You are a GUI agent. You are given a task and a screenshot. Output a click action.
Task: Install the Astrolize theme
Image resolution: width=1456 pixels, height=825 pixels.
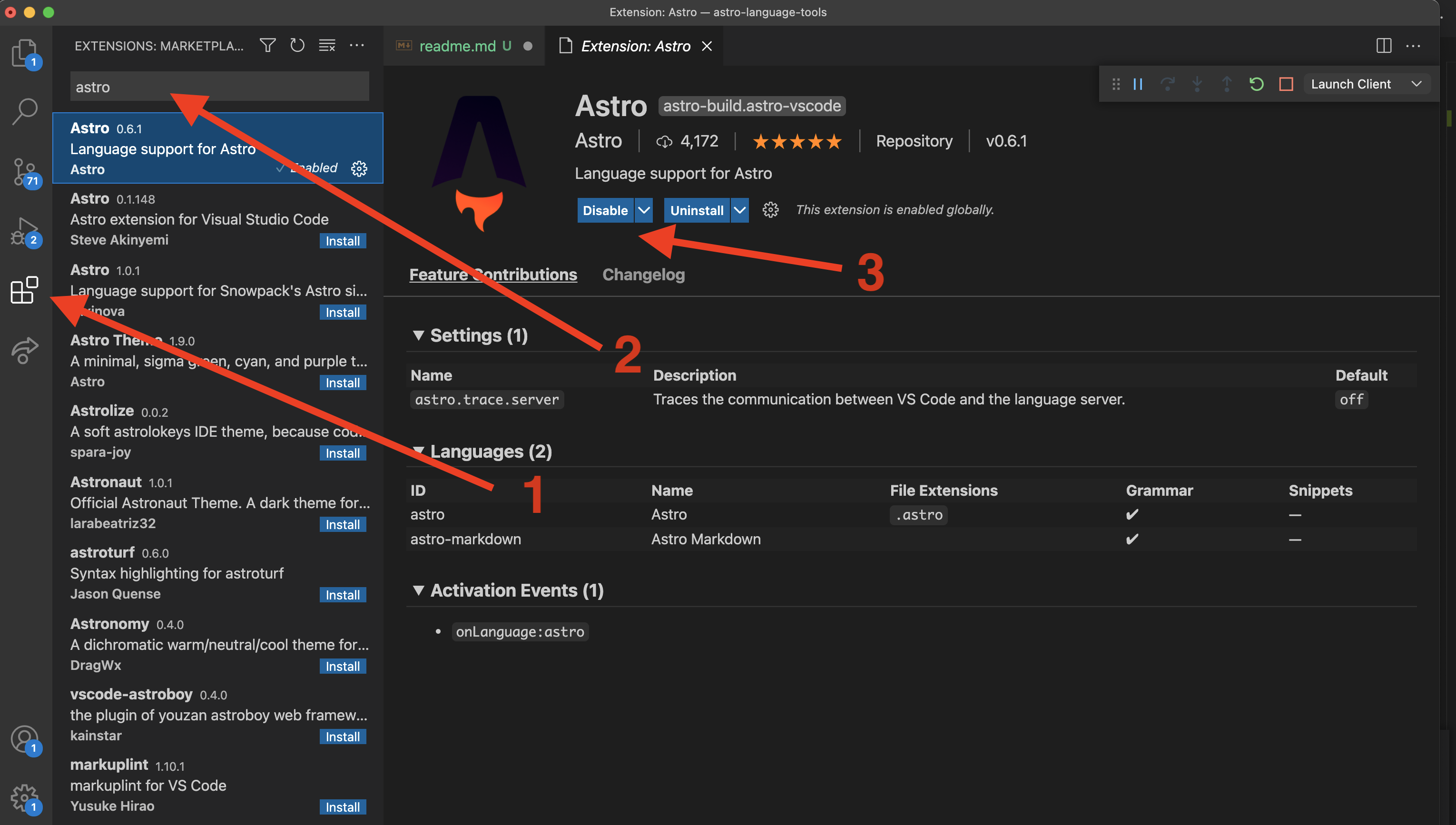point(342,453)
